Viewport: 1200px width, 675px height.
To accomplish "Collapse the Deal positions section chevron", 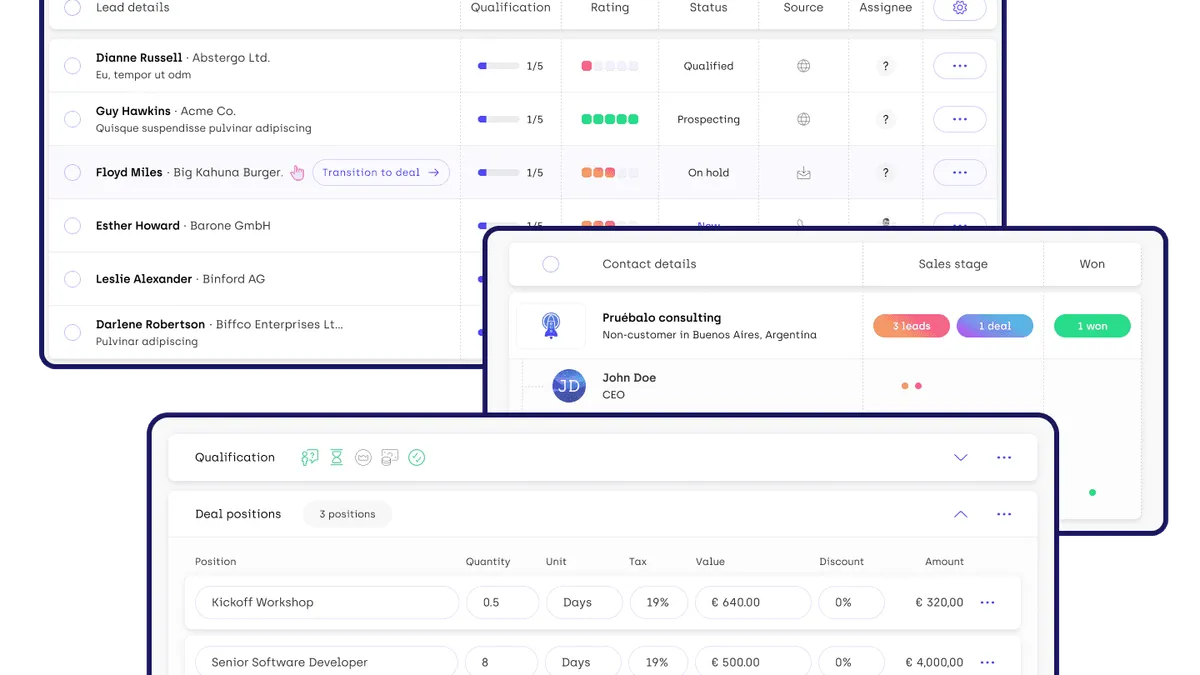I will pos(961,514).
